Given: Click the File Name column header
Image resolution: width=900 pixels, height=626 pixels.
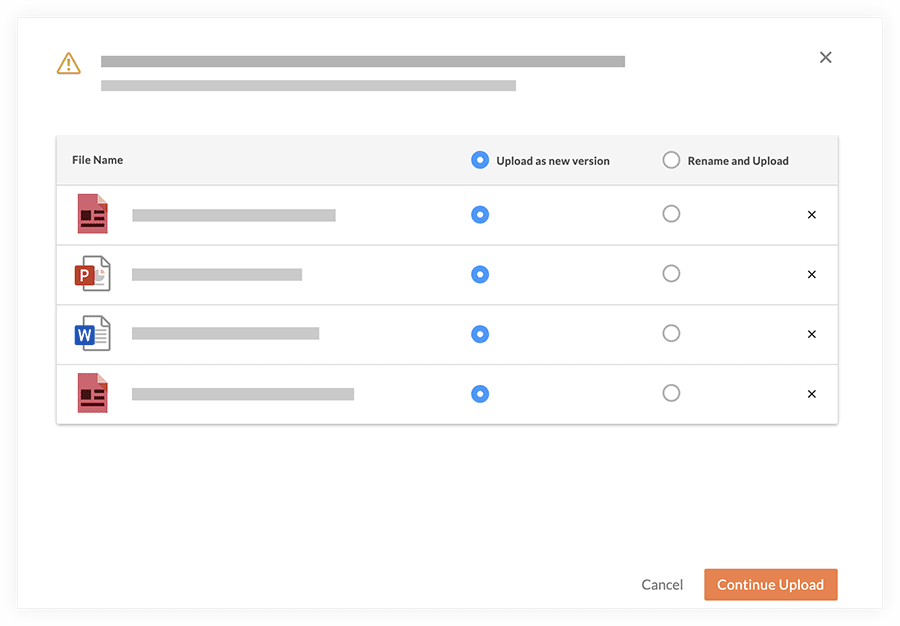Looking at the screenshot, I should 97,159.
